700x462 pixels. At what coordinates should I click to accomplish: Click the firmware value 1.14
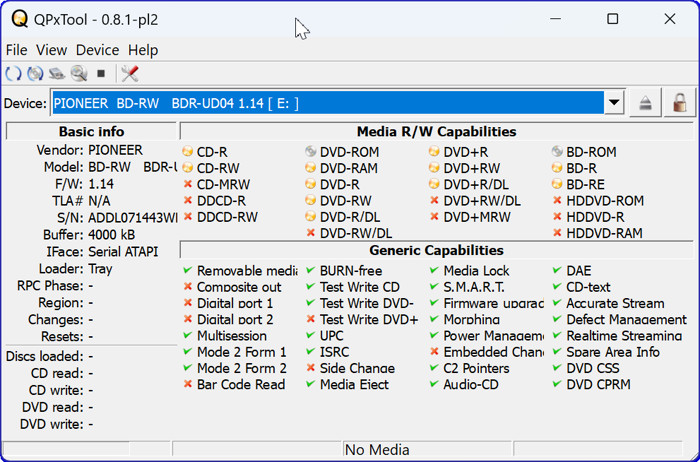[x=101, y=184]
